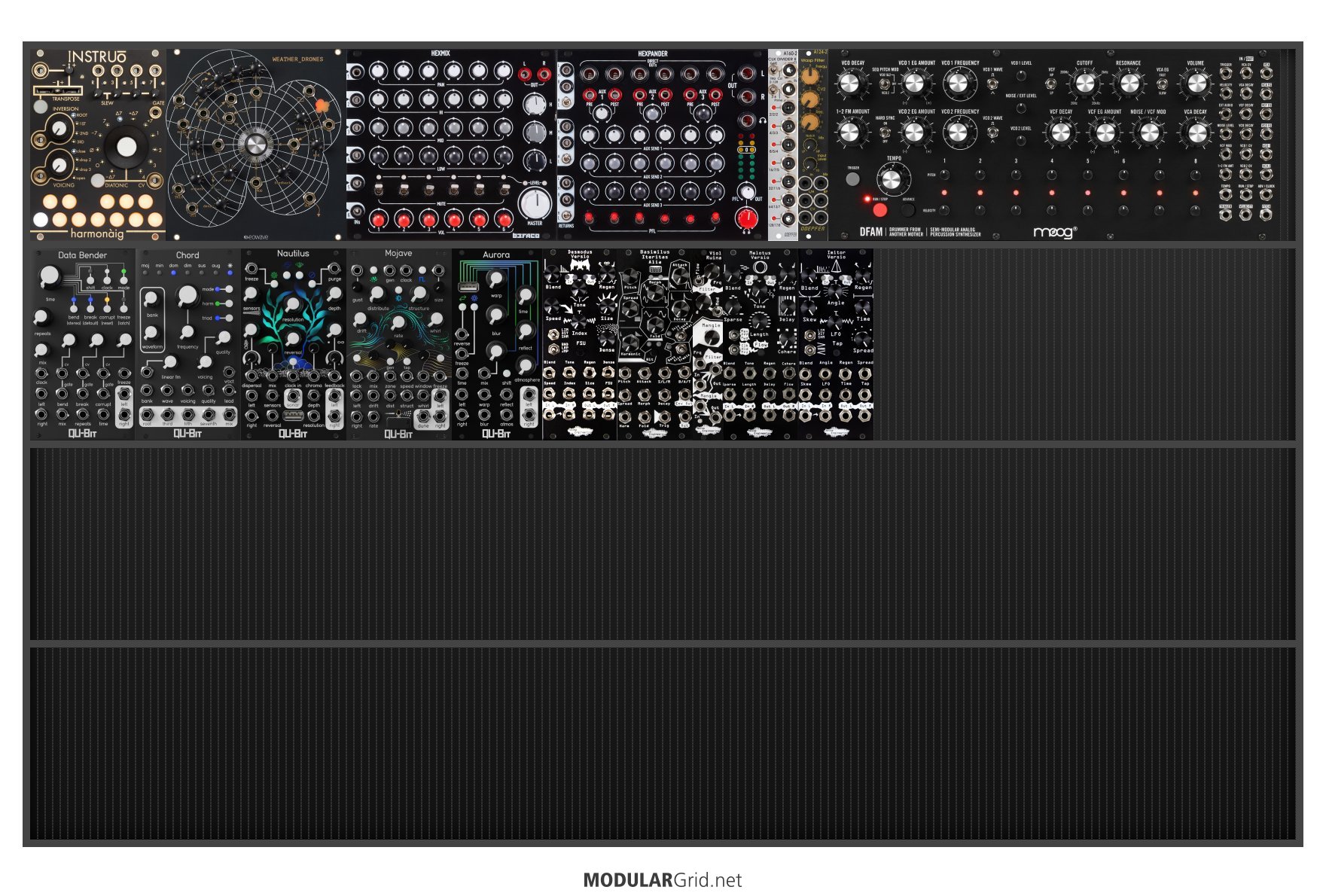This screenshot has width=1326, height=896.
Task: Click the orange Frequ knob on Wasp Filter
Action: [809, 76]
